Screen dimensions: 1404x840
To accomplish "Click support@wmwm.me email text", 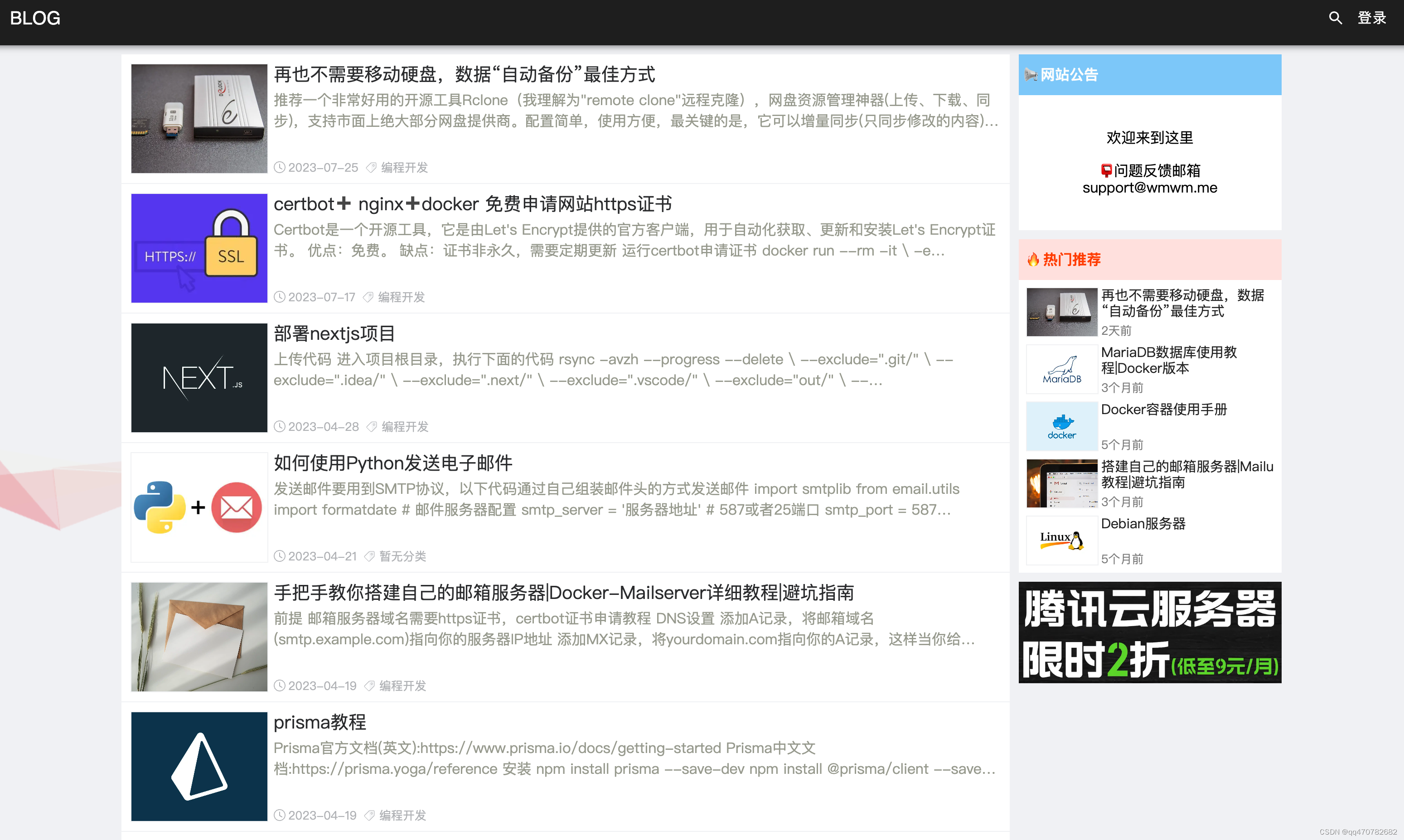I will click(1150, 188).
